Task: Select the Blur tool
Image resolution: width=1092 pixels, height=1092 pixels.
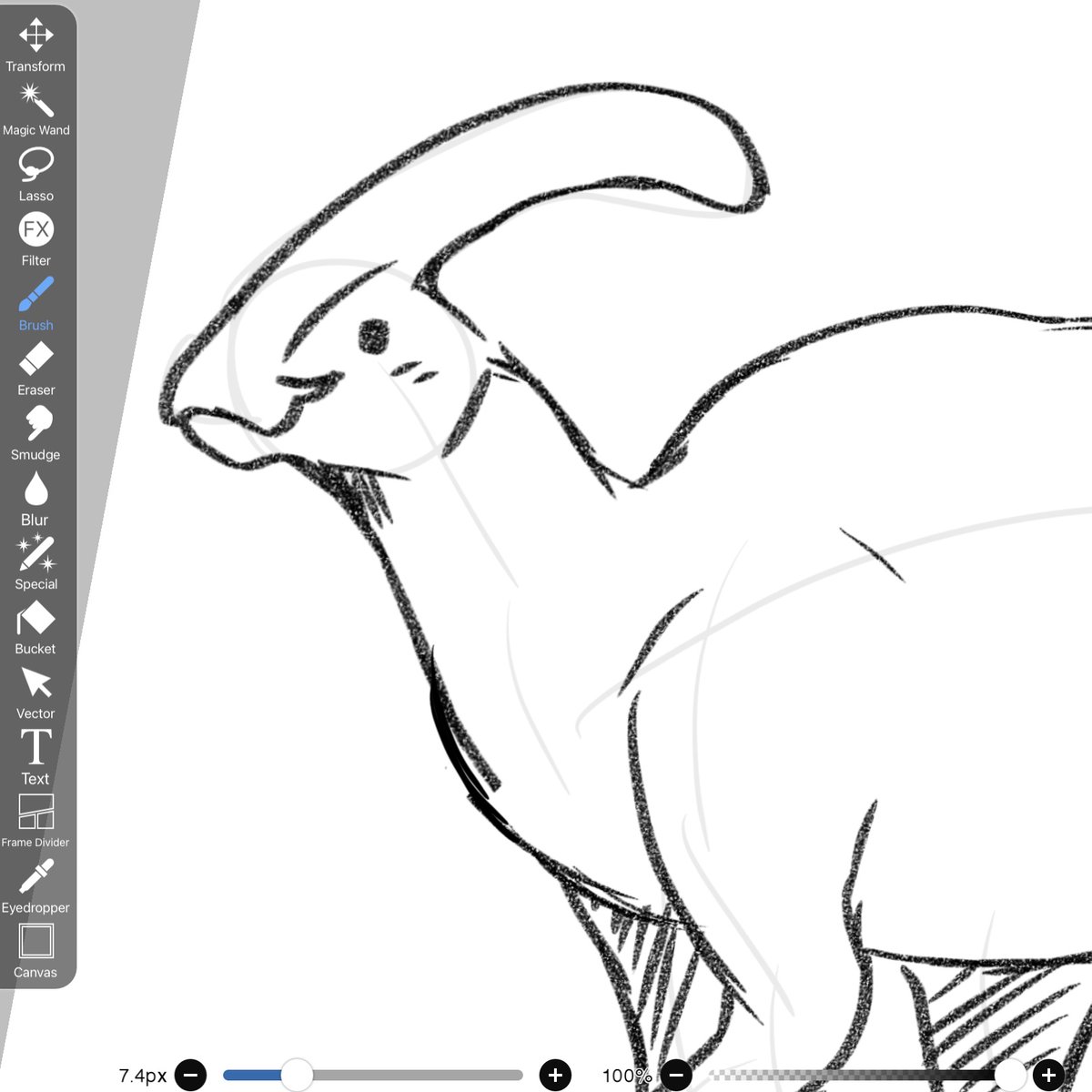Action: (35, 498)
